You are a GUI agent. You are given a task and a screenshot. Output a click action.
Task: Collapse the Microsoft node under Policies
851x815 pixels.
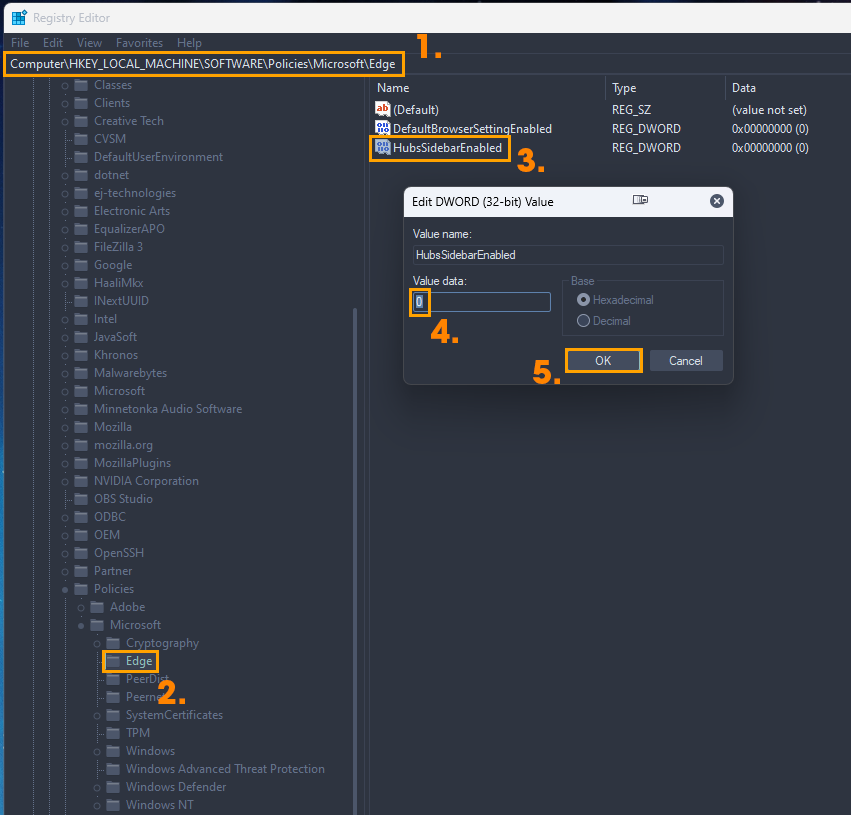[x=81, y=625]
